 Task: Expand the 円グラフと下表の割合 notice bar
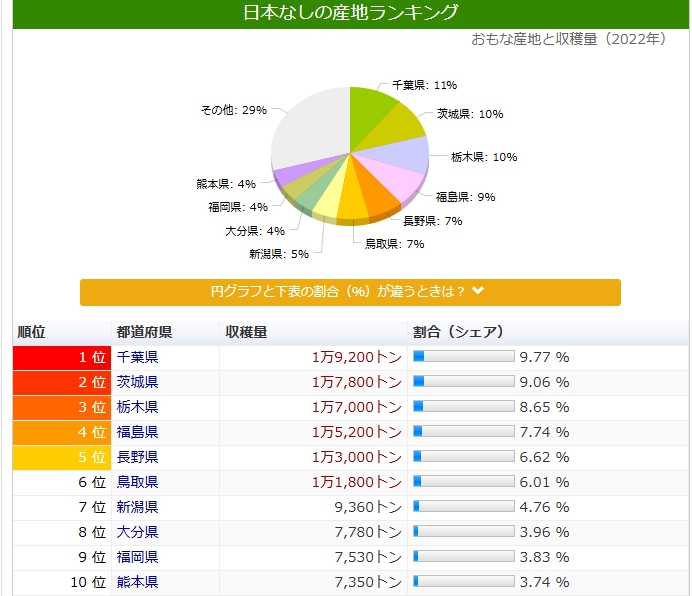[340, 292]
